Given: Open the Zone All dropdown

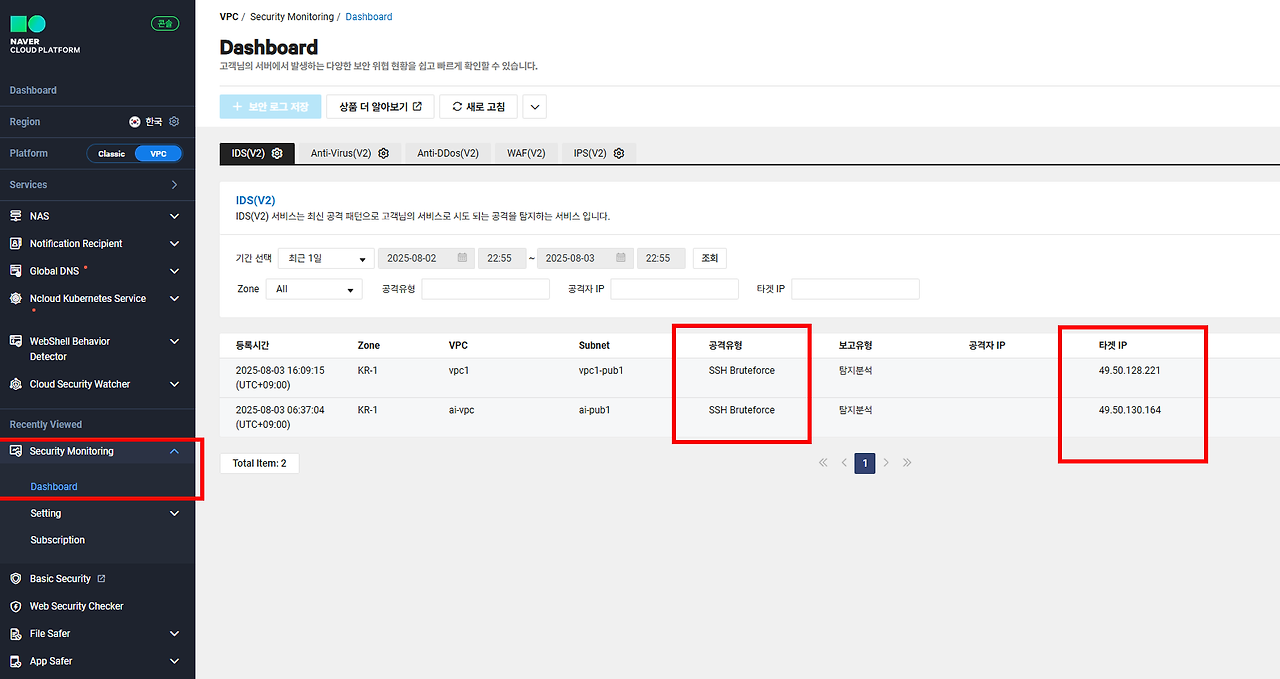Looking at the screenshot, I should (314, 289).
